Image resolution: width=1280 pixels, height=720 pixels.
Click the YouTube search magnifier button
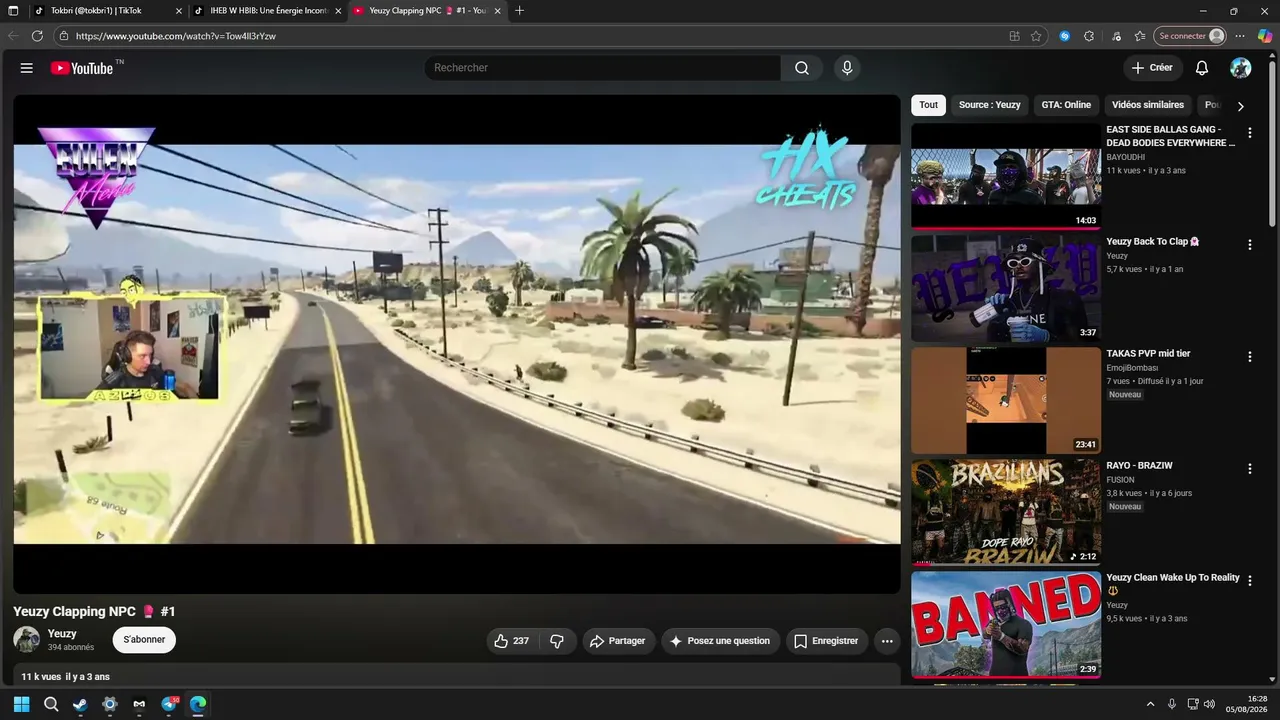802,68
